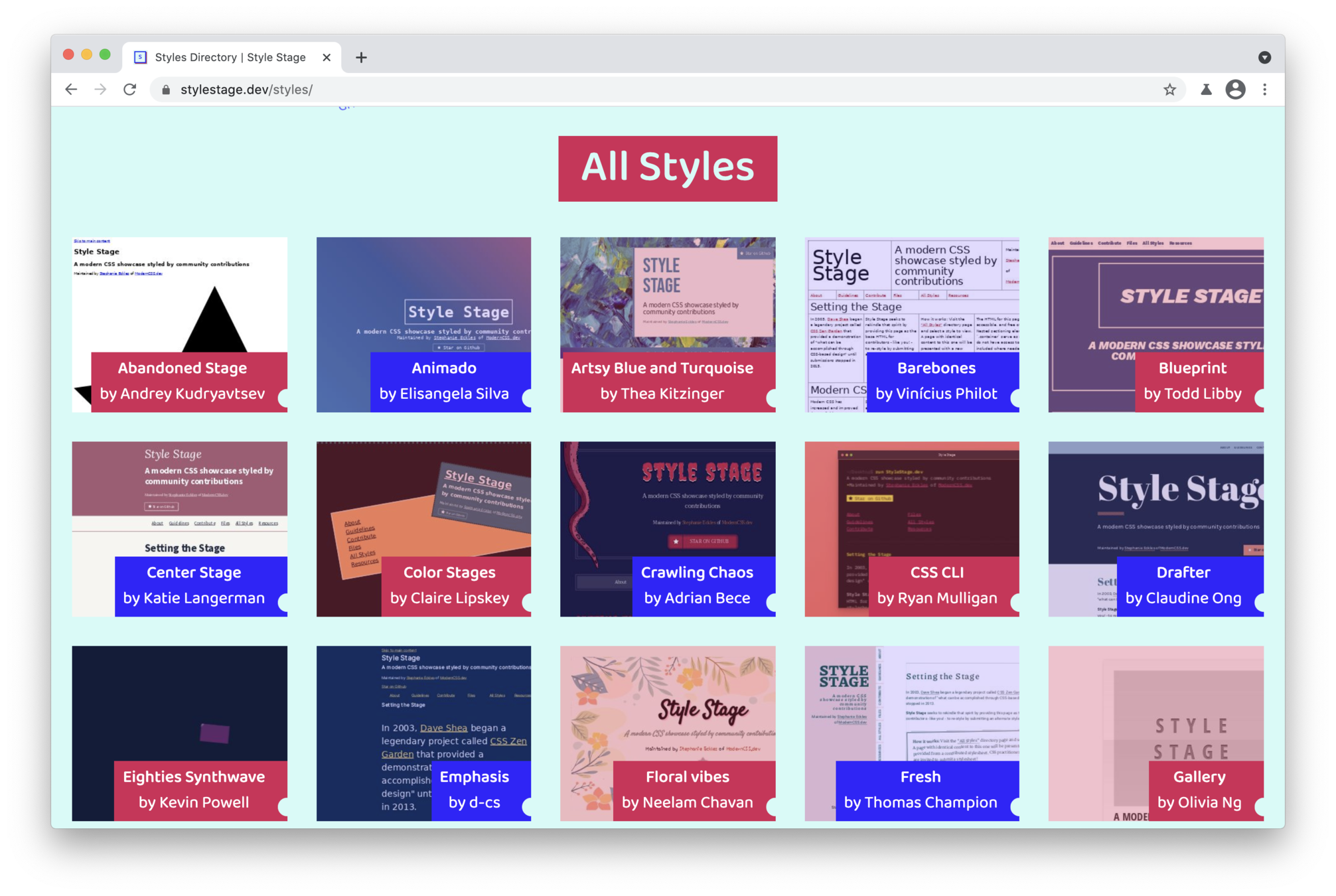The height and width of the screenshot is (896, 1336).
Task: Open Drafter by Claudine Ong
Action: click(x=1183, y=585)
